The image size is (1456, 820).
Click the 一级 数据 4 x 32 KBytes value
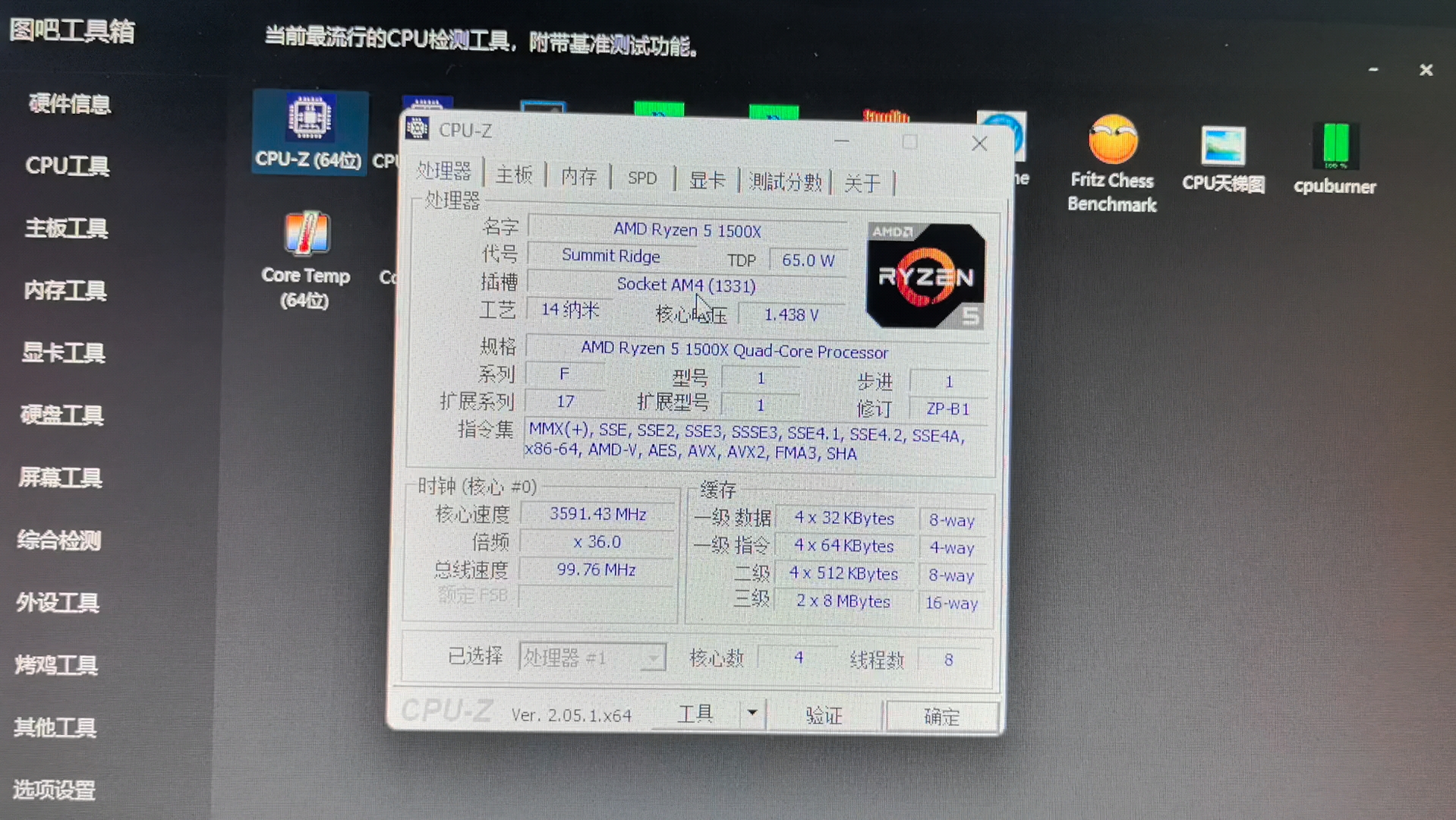[x=844, y=518]
